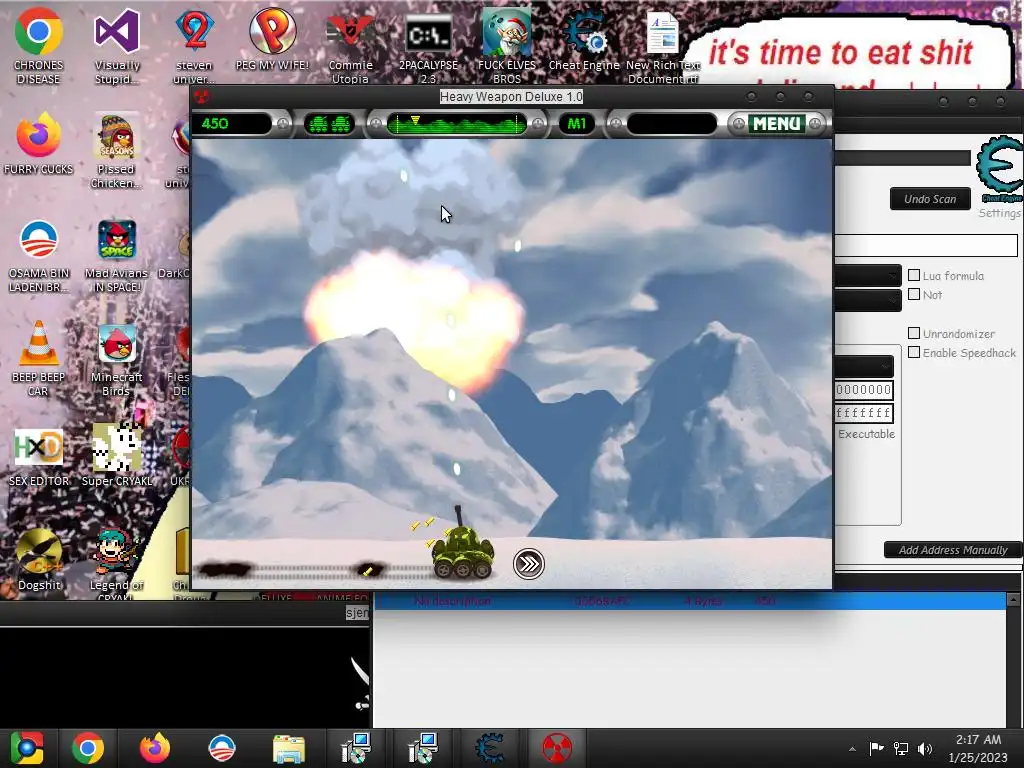Check Enable Speedhack option
1024x768 pixels.
(914, 353)
